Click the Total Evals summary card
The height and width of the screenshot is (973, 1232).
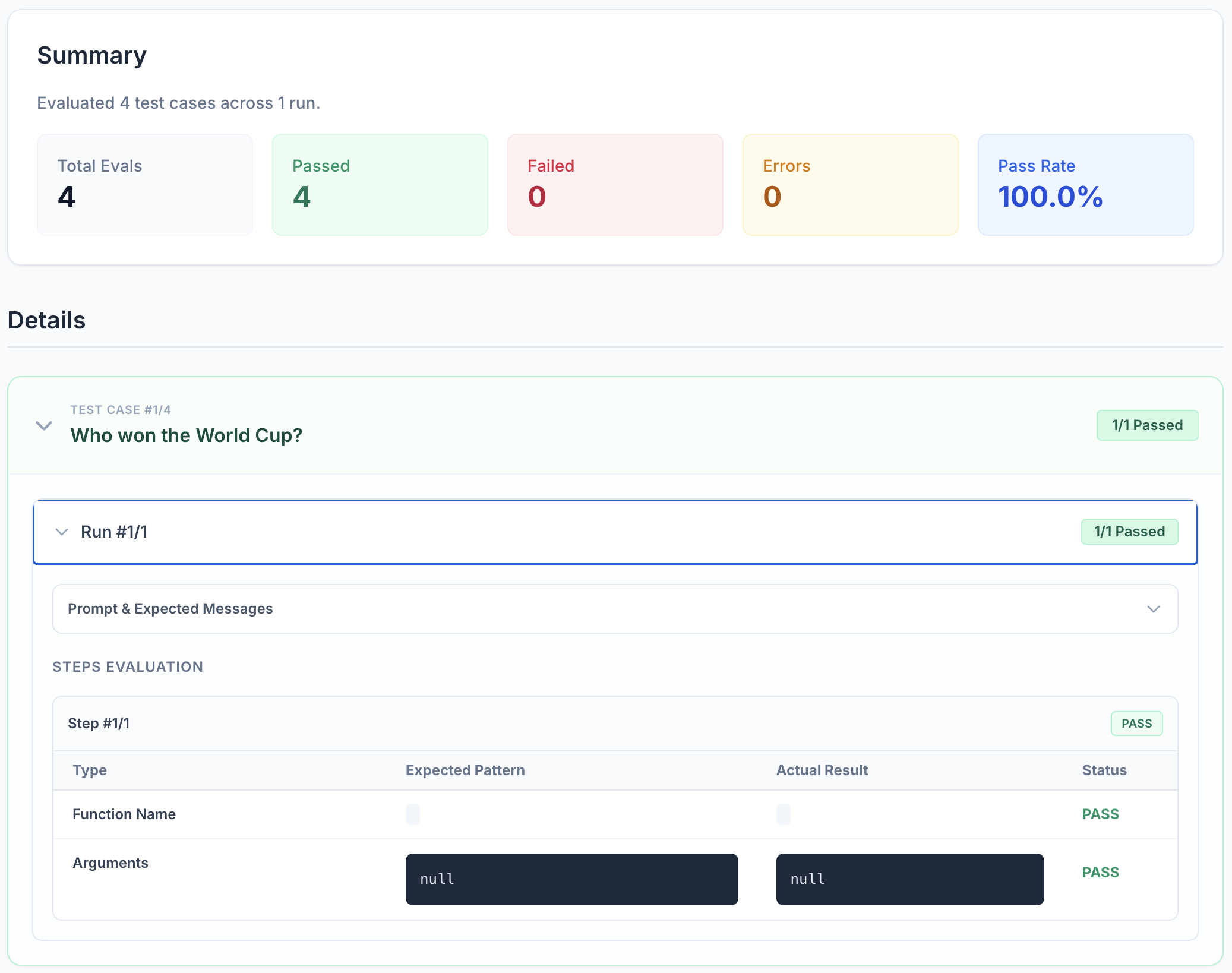coord(145,185)
